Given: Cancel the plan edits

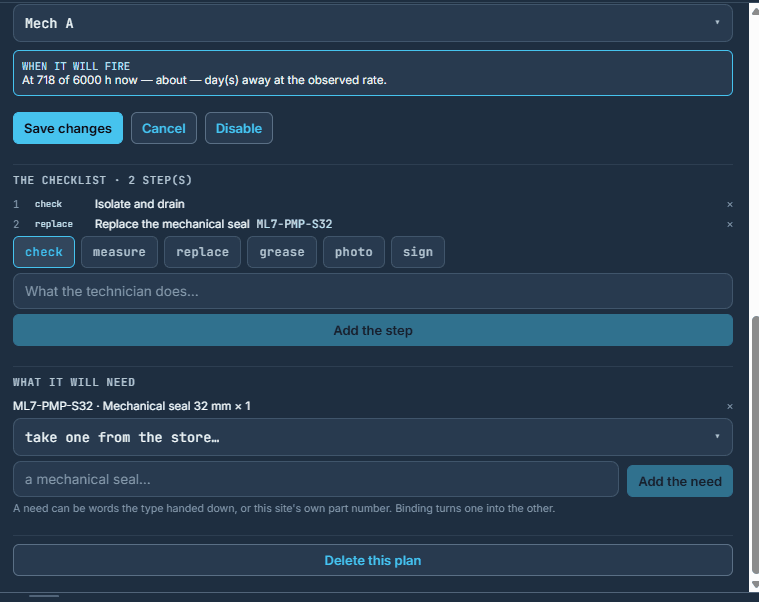Looking at the screenshot, I should point(164,128).
